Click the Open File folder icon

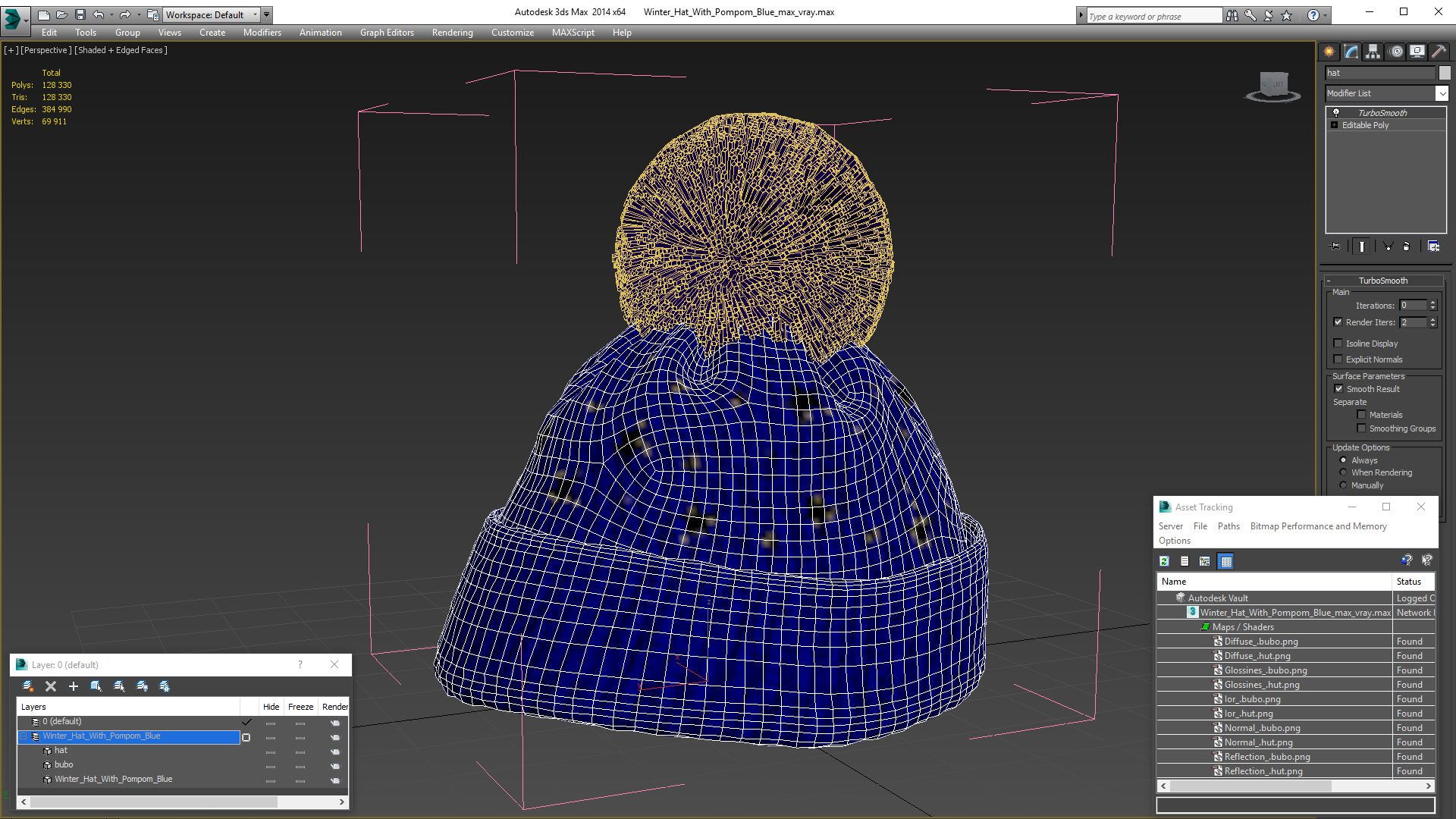point(62,14)
